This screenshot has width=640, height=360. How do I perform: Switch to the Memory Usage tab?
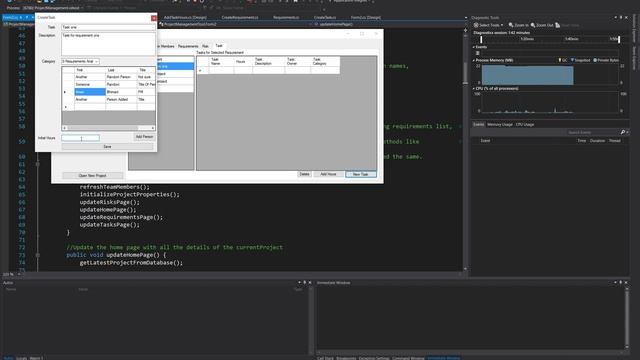click(500, 124)
